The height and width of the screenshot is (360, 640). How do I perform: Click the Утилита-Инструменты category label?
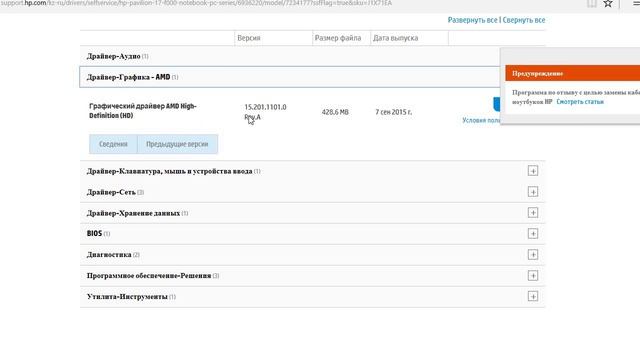[x=127, y=297]
